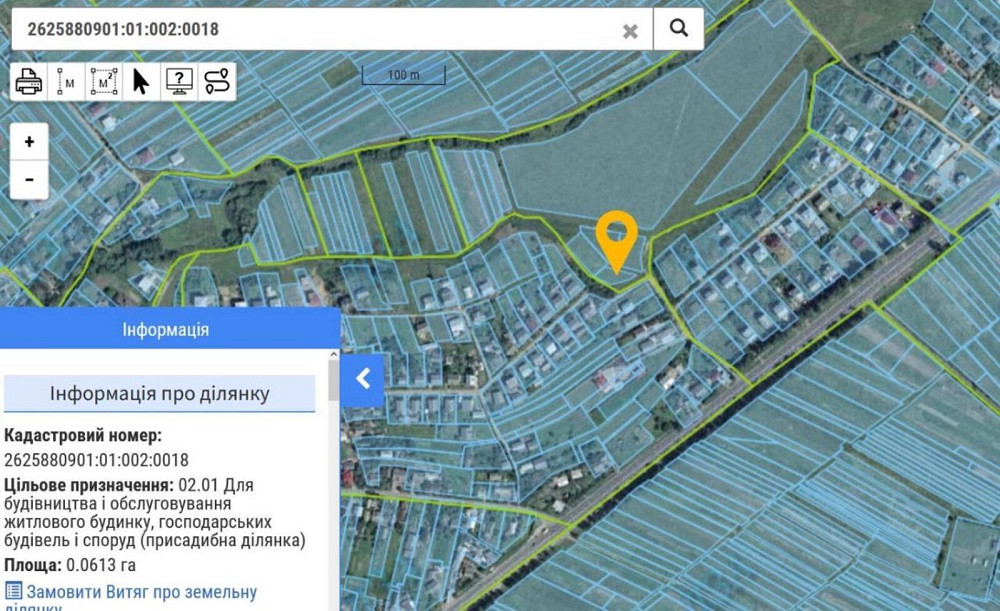Activate the arrow pointer tool
This screenshot has width=1000, height=611.
141,82
